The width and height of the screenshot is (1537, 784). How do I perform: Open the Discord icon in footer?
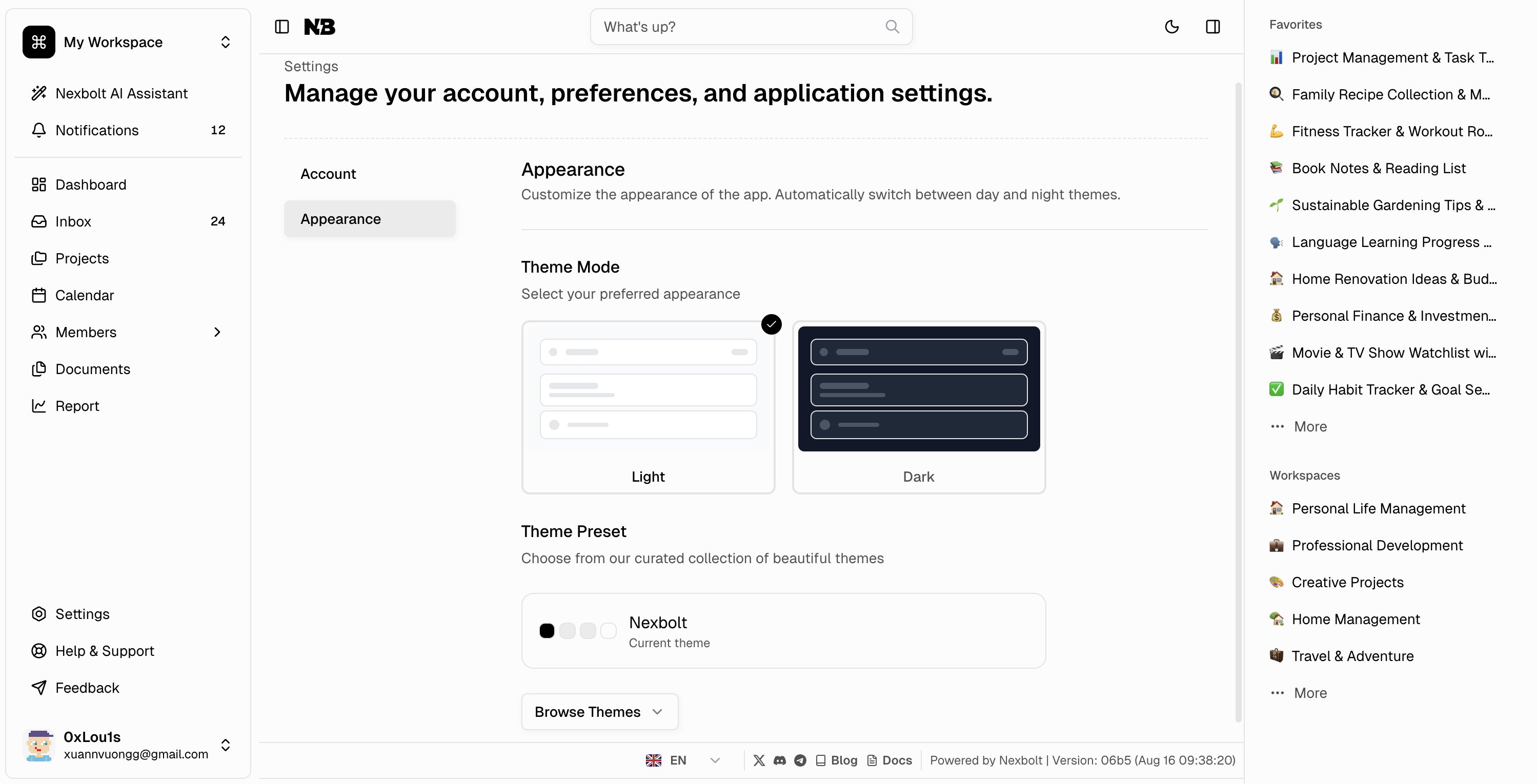[x=779, y=760]
